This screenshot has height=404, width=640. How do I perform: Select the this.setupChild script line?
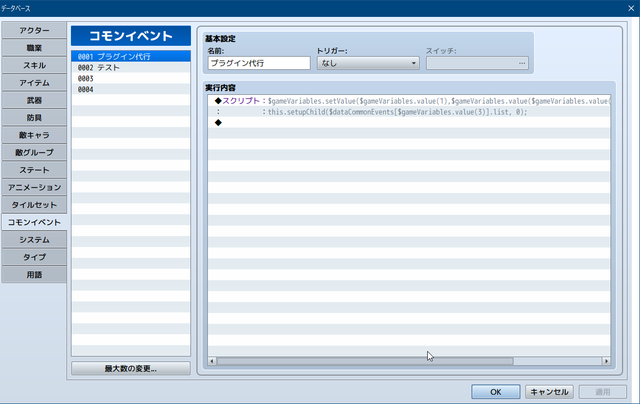(409, 112)
